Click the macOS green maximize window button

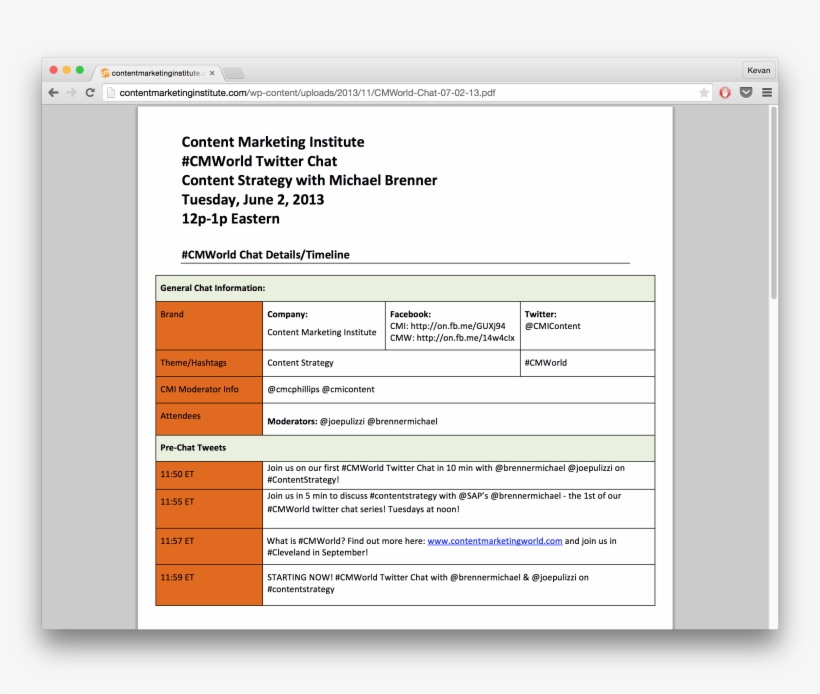80,70
